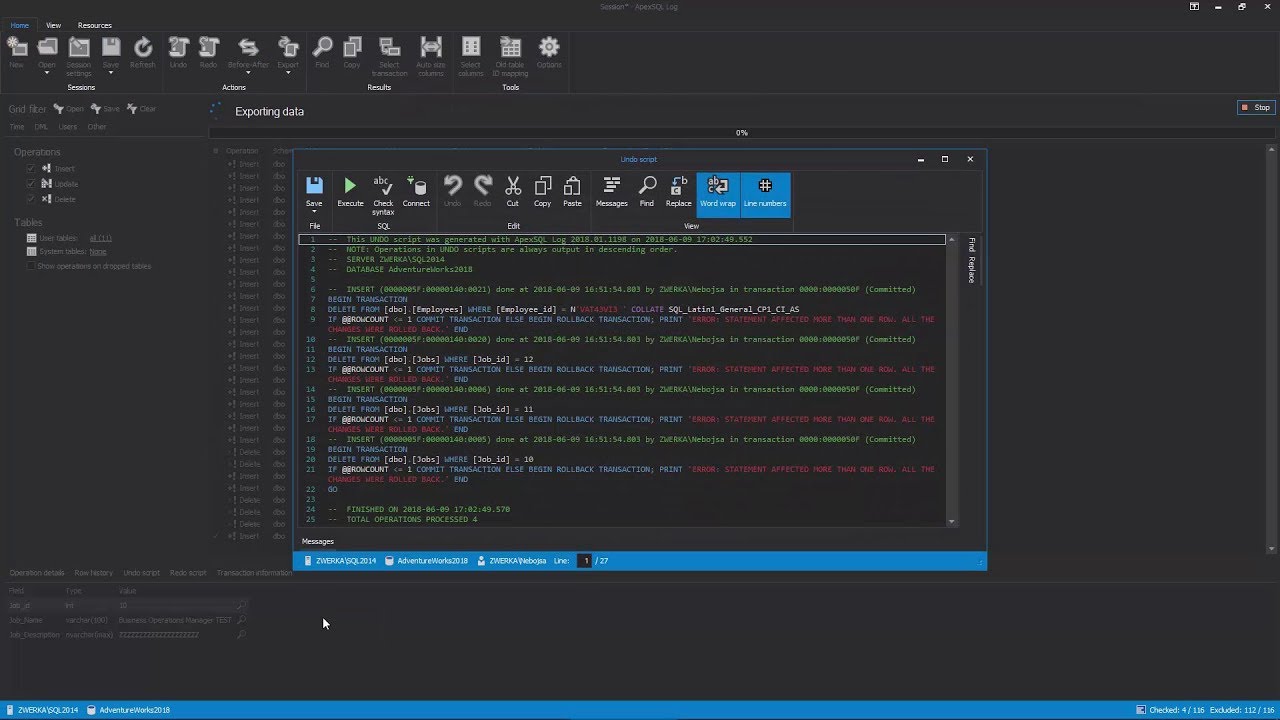Viewport: 1280px width, 720px height.
Task: Click the Open session icon in main ribbon
Action: coord(47,47)
